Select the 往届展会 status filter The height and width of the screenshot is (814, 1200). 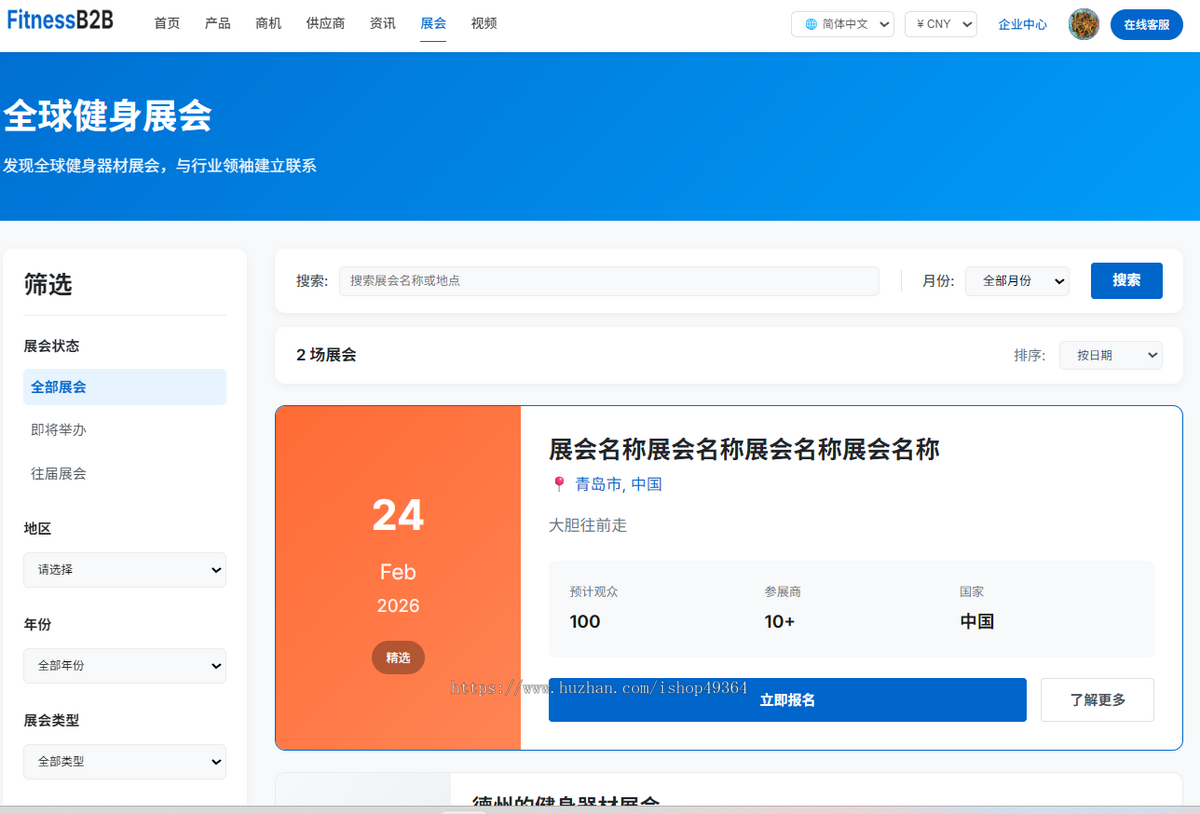tap(125, 474)
